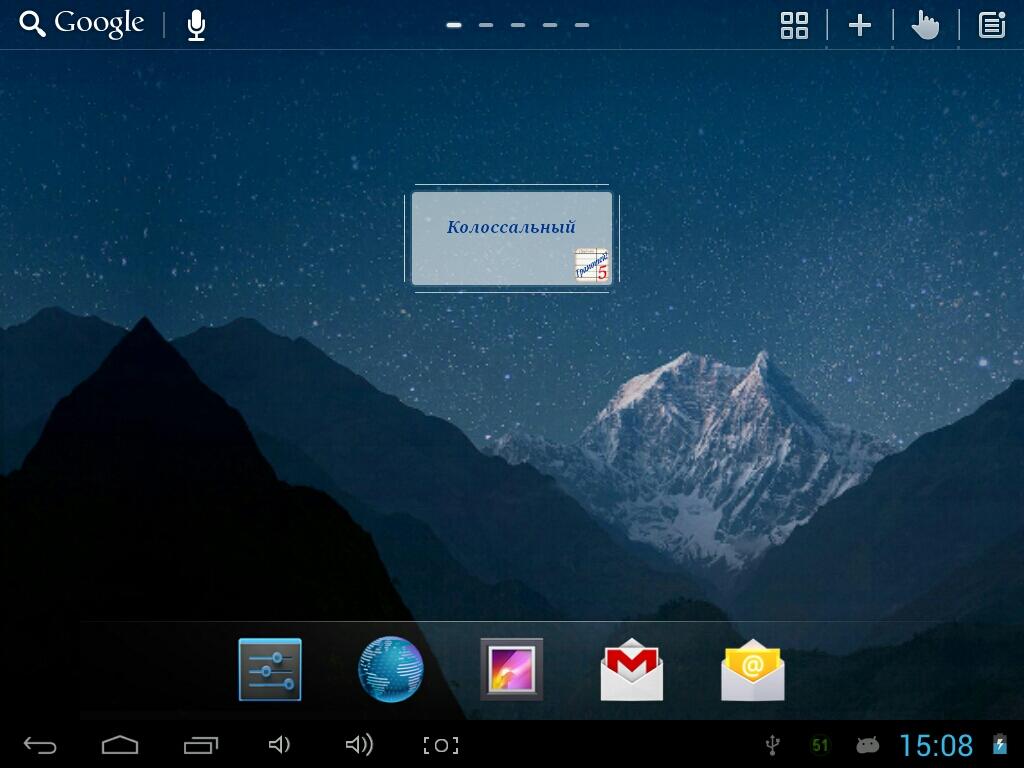Image resolution: width=1024 pixels, height=768 pixels.
Task: Switch to the fifth home screen page indicator
Action: tap(582, 25)
